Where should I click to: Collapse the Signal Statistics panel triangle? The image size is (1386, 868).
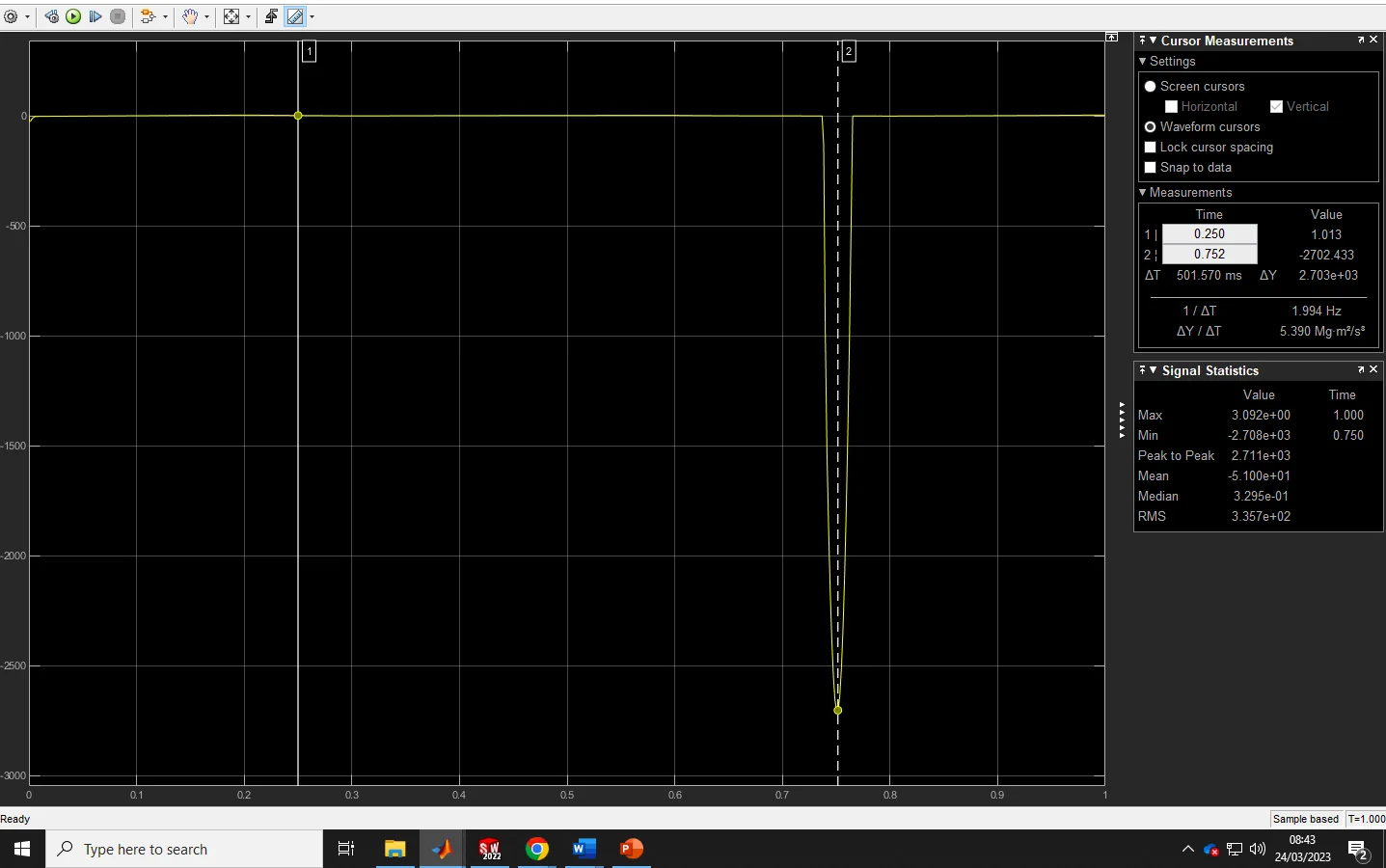[x=1154, y=370]
